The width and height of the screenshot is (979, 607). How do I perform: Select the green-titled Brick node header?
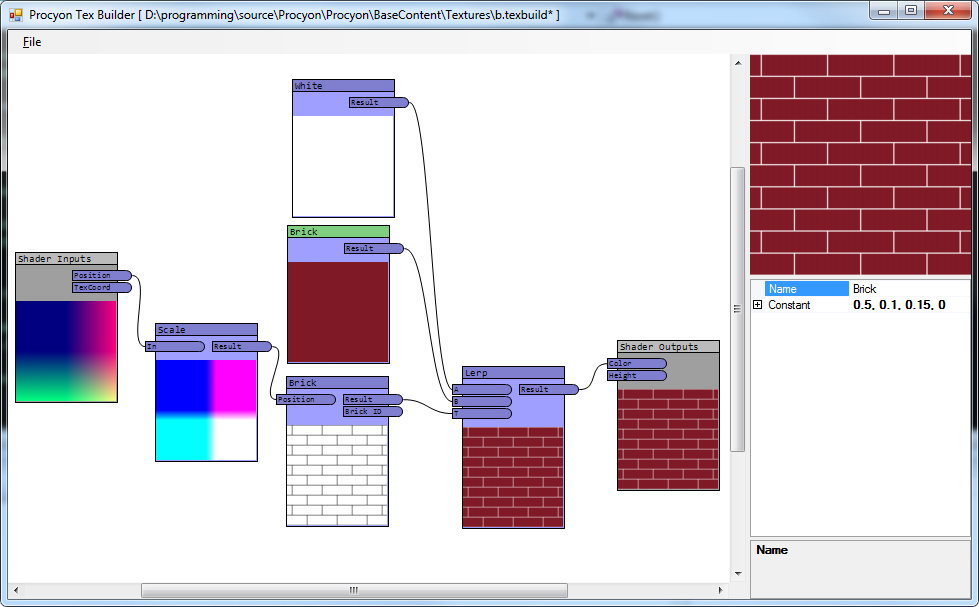click(x=338, y=232)
